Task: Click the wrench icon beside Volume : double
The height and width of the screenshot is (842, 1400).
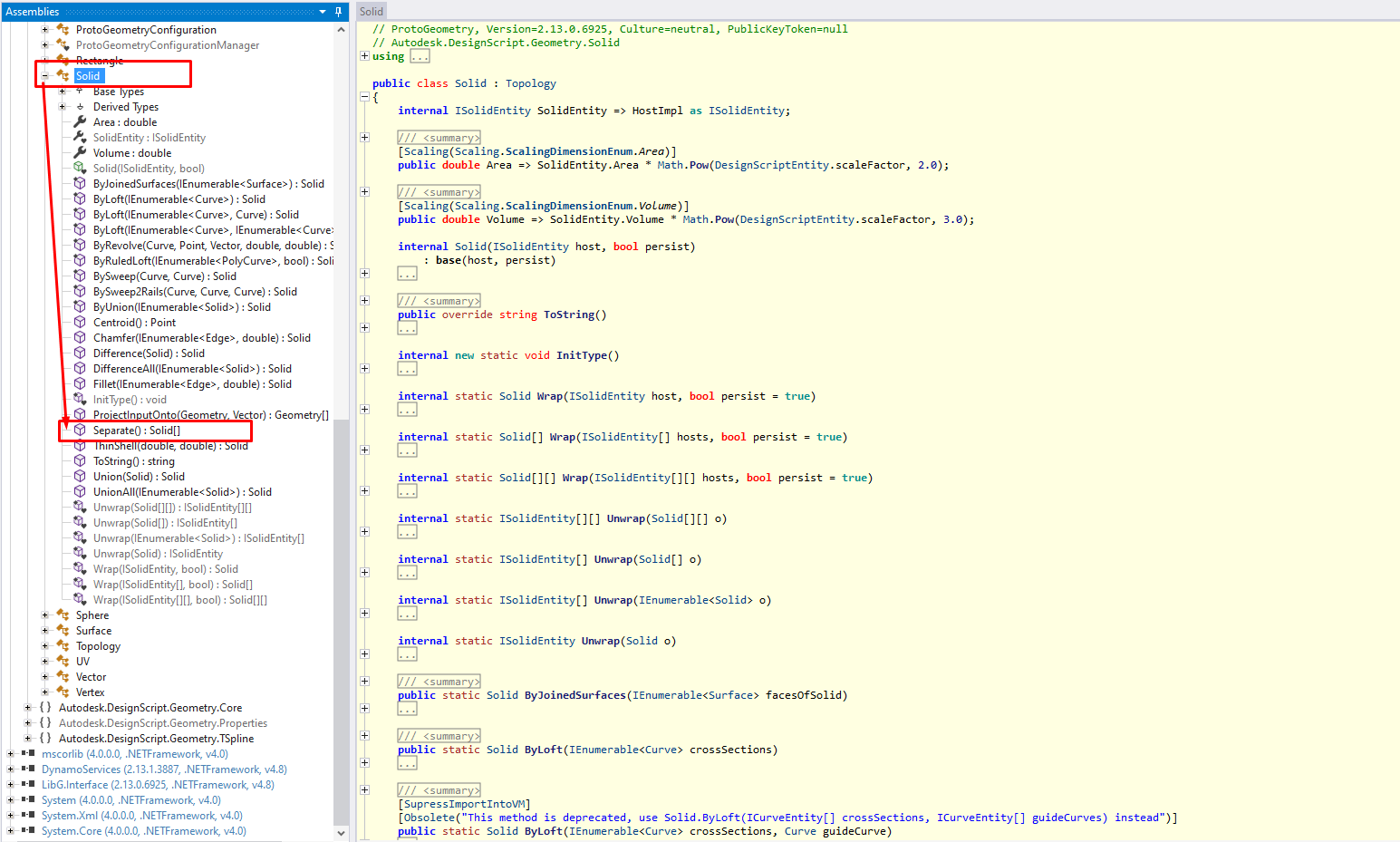Action: [80, 153]
